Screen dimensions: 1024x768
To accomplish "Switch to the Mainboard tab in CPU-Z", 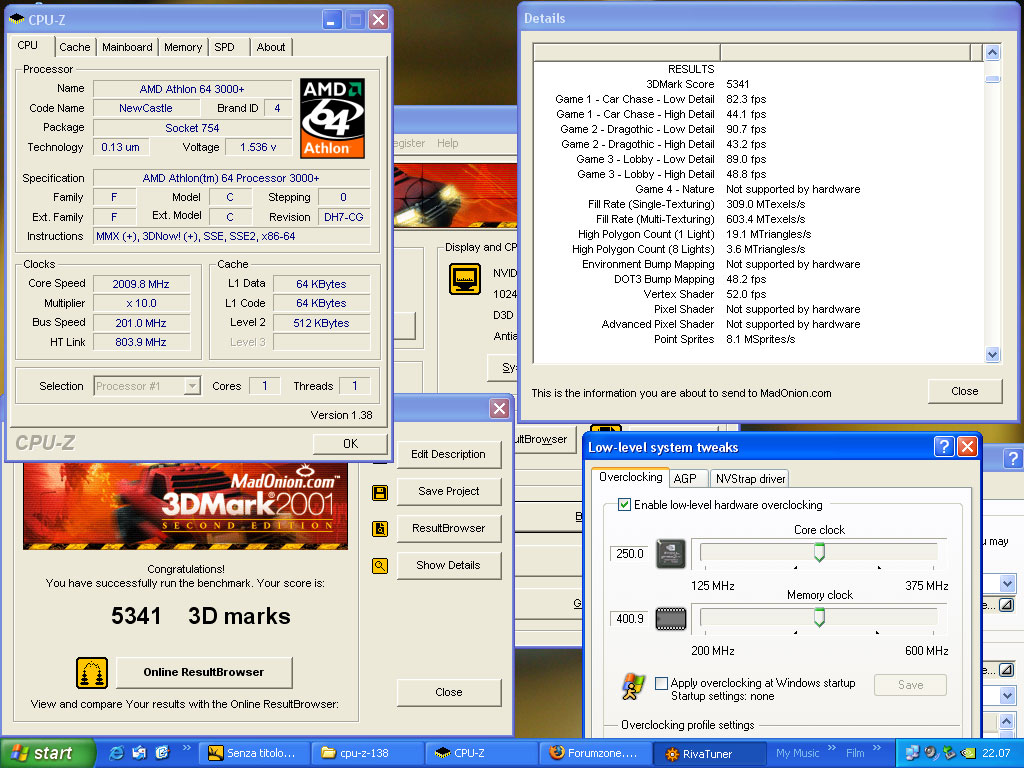I will click(128, 47).
